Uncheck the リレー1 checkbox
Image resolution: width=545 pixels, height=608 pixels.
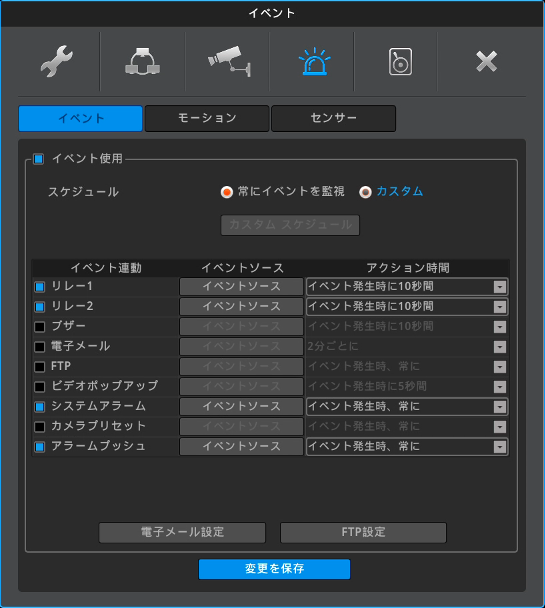[40, 287]
